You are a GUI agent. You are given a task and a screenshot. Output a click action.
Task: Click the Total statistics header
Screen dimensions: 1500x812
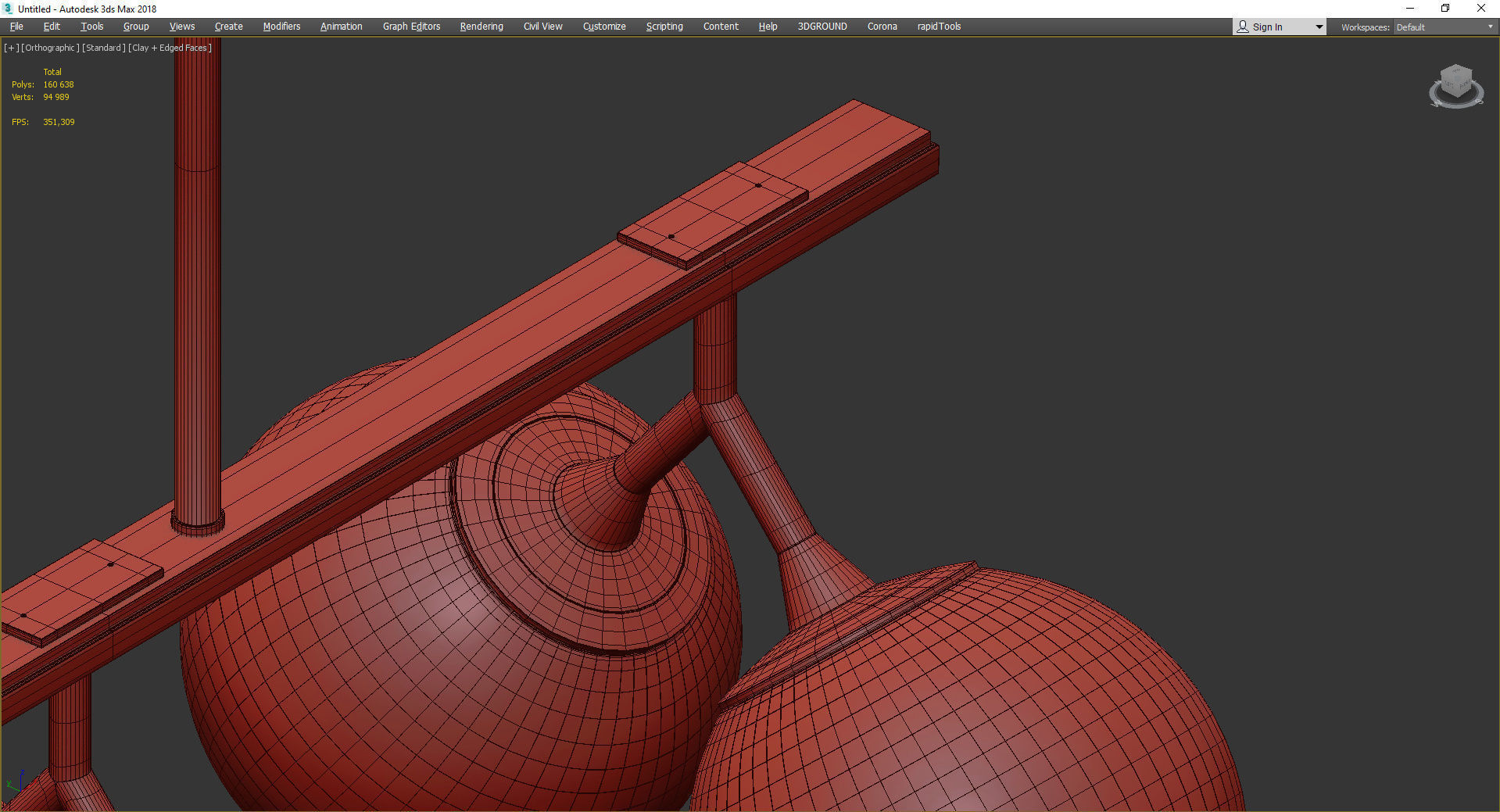pyautogui.click(x=52, y=72)
